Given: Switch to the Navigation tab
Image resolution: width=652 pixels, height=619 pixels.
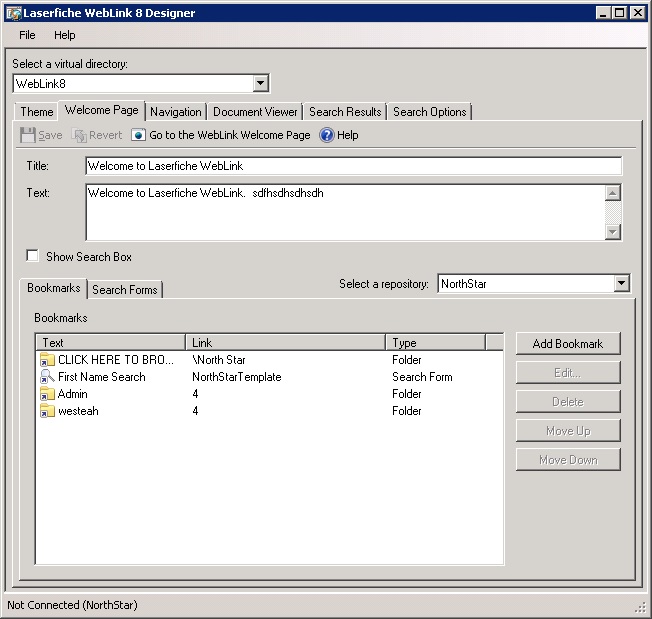Looking at the screenshot, I should coord(175,112).
